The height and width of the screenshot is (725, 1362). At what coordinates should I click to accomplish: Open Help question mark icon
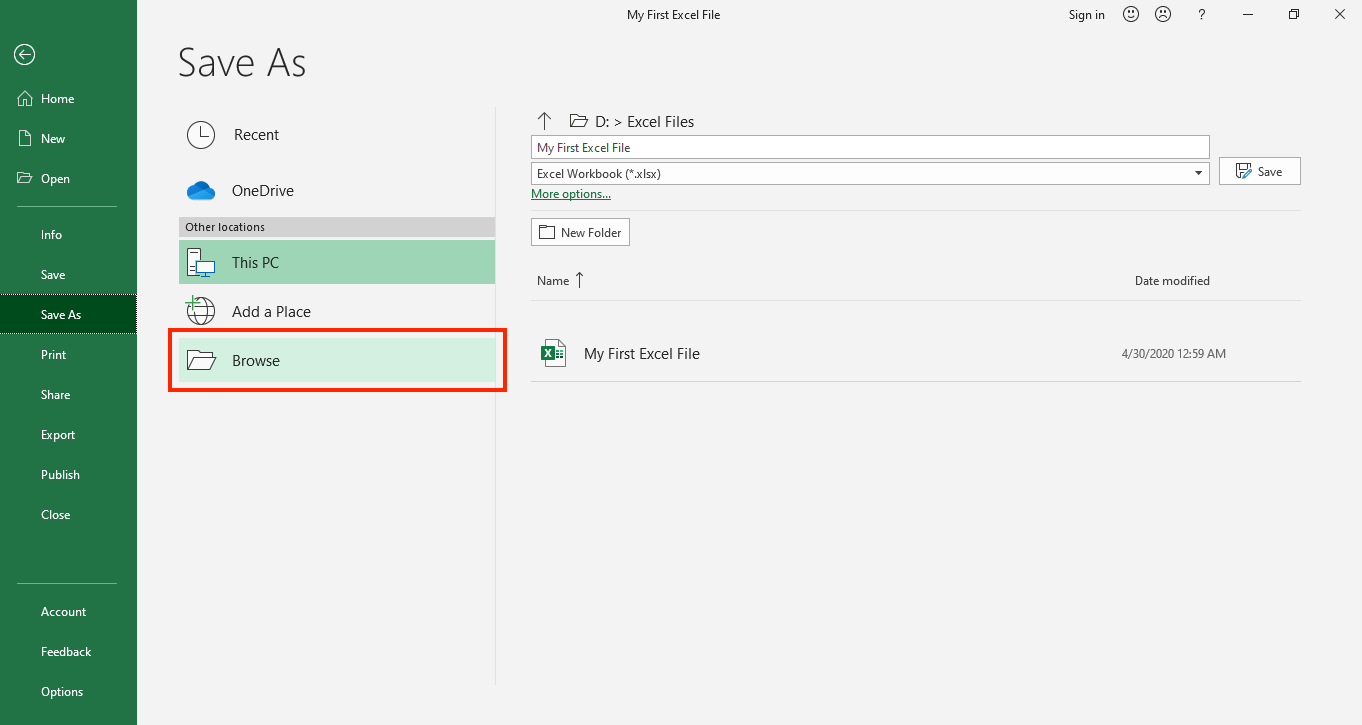(1202, 15)
